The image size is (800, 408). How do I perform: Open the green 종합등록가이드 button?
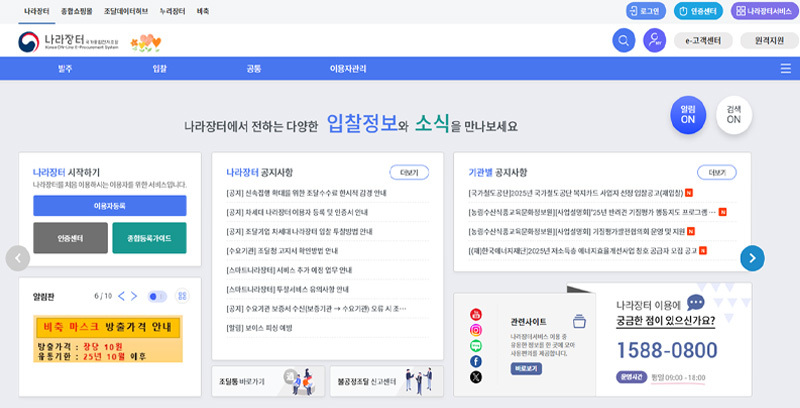[x=149, y=238]
